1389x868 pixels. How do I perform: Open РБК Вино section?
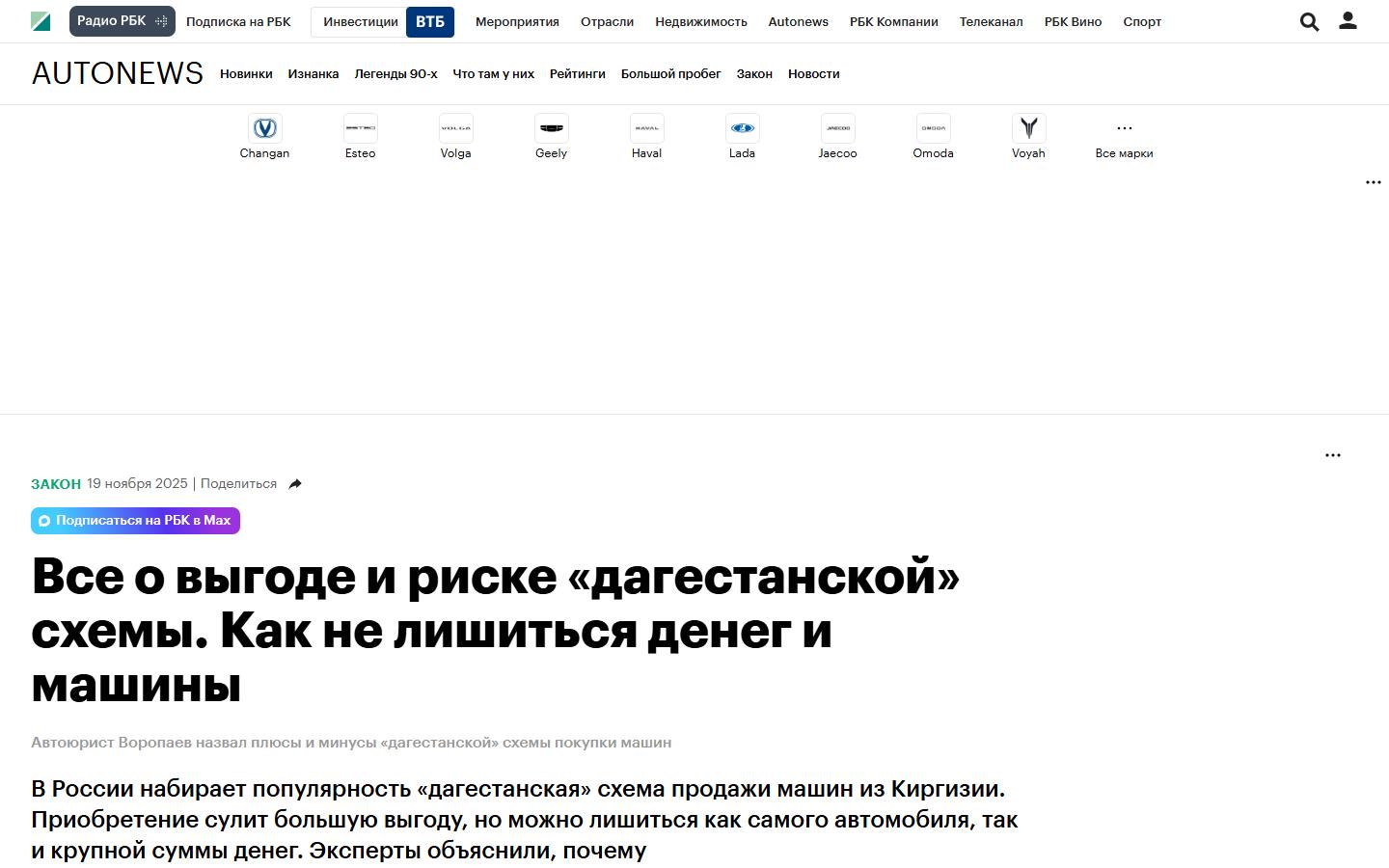point(1073,22)
